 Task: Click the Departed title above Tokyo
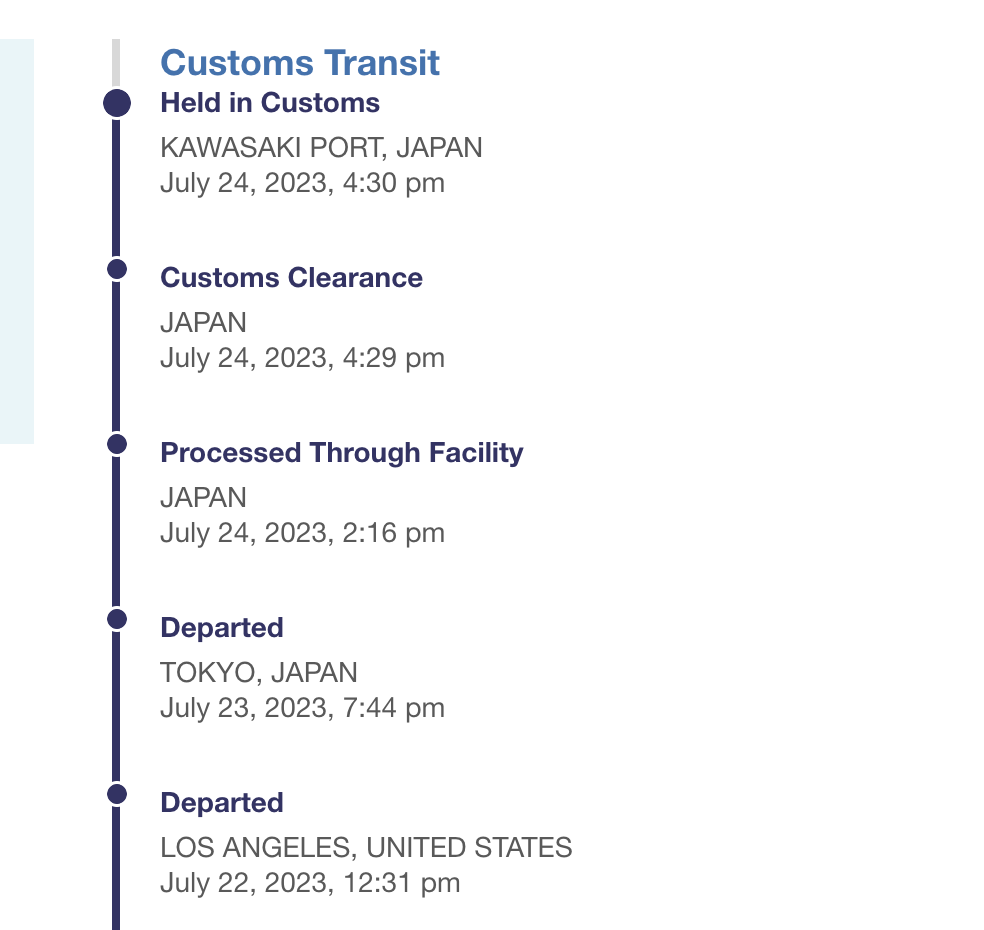[222, 628]
